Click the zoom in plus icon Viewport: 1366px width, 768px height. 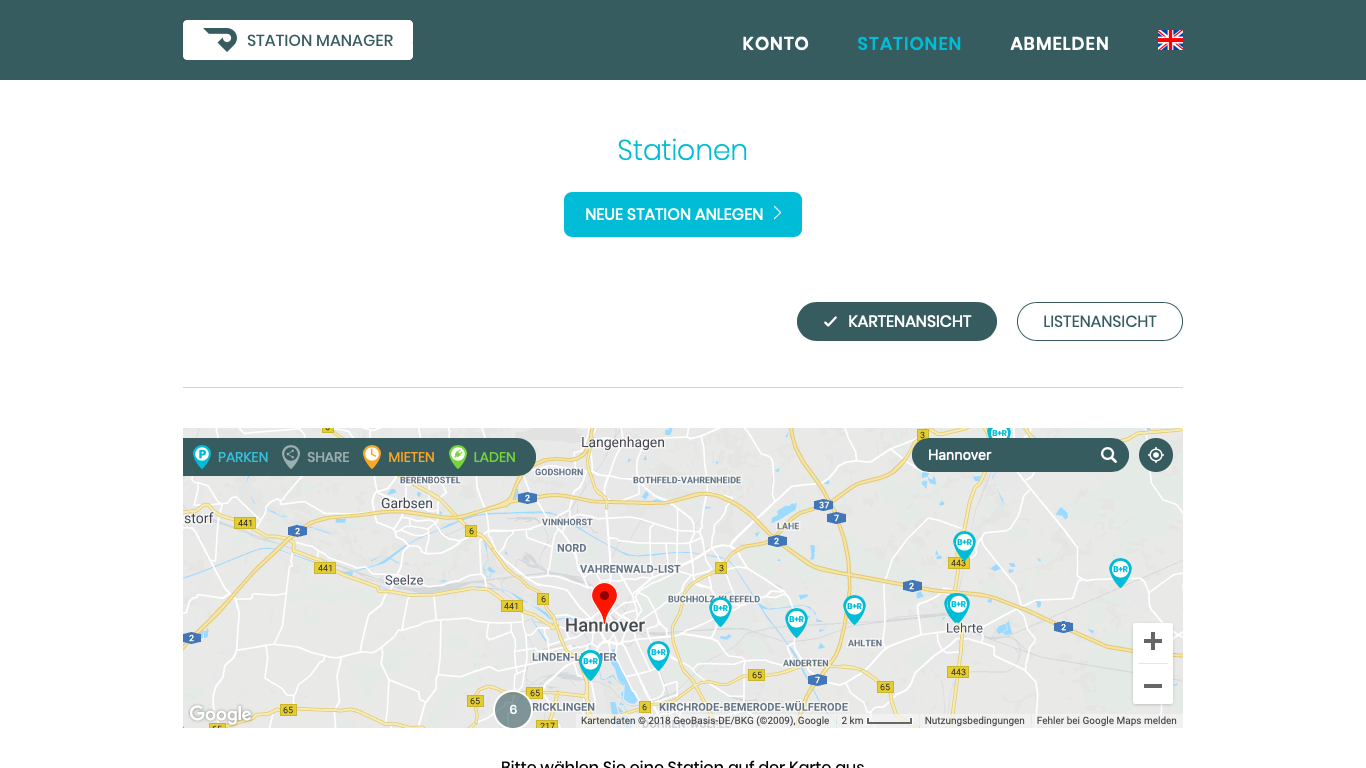pos(1153,641)
